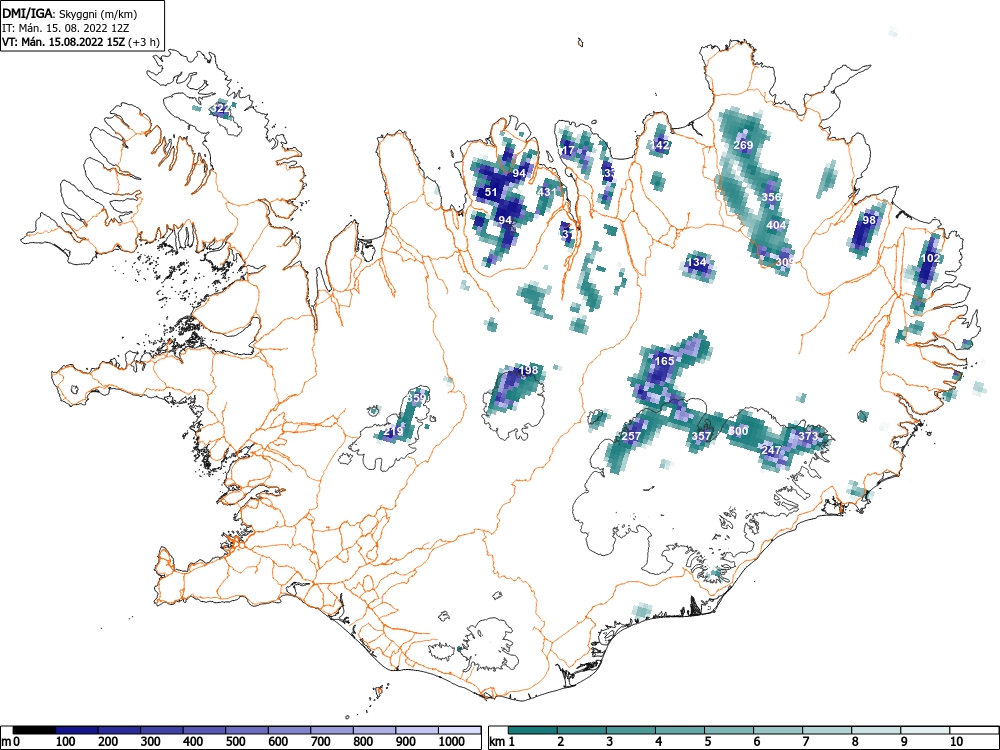Select the 356 visibility label
The width and height of the screenshot is (1000, 750).
pyautogui.click(x=771, y=197)
